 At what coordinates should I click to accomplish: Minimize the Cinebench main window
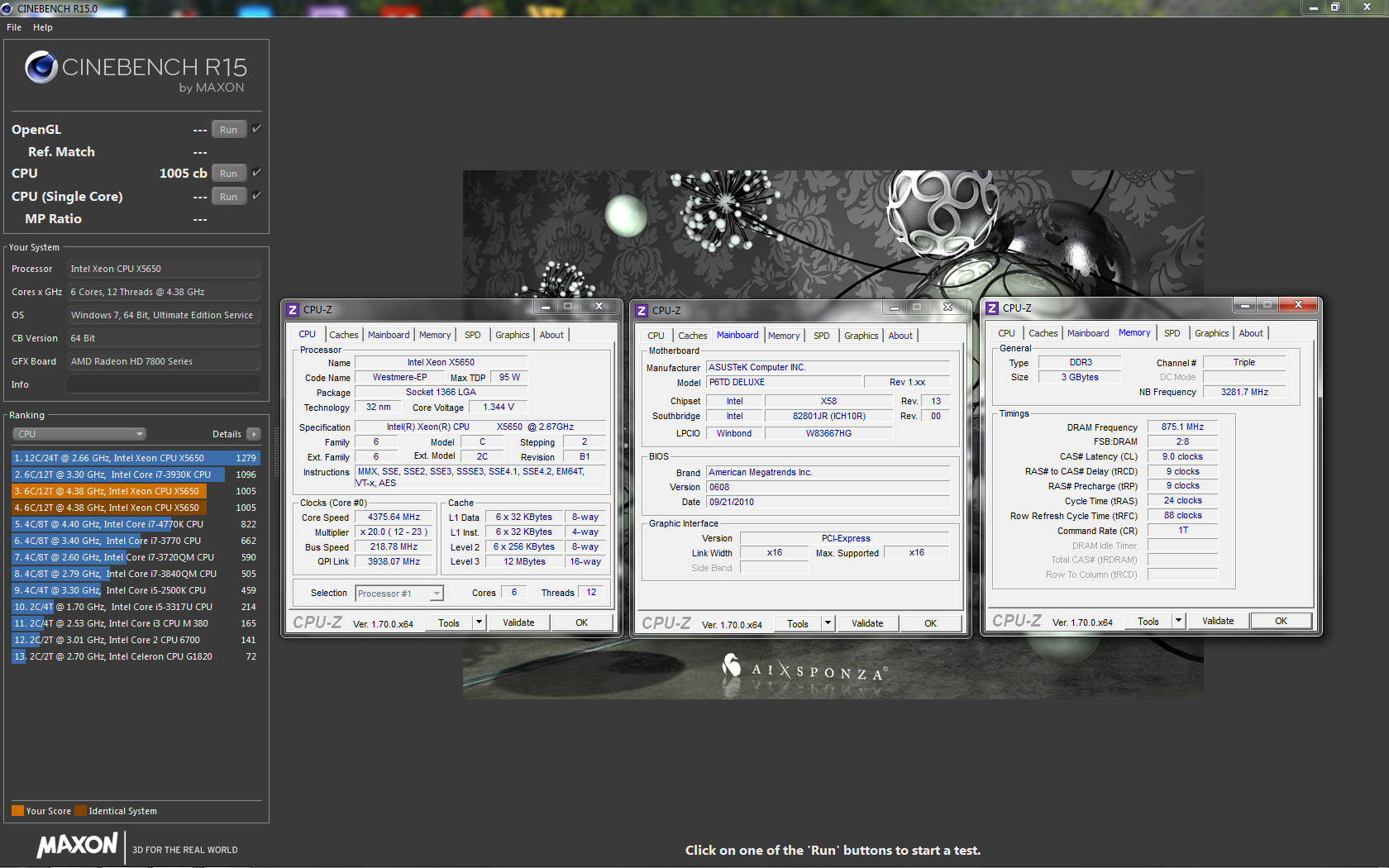tap(1314, 7)
